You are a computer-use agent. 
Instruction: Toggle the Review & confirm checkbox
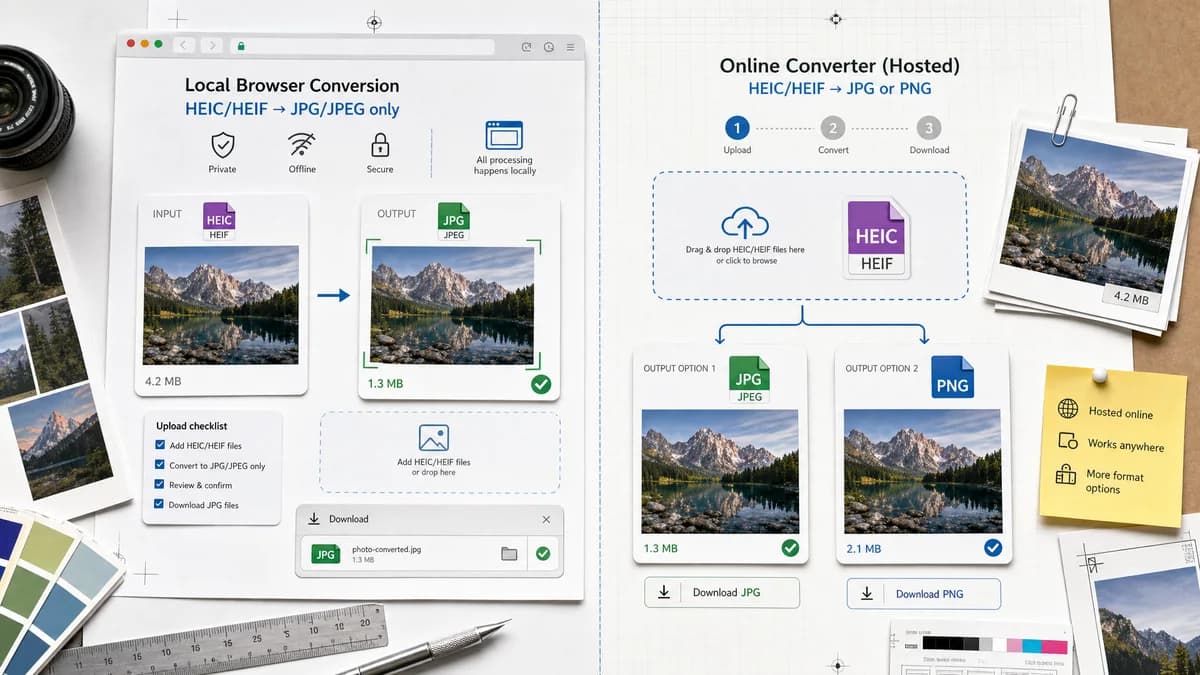coord(160,485)
